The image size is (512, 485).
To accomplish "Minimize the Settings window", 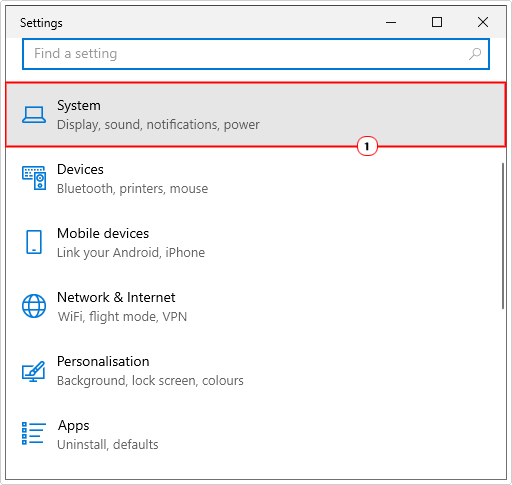I will tap(391, 22).
